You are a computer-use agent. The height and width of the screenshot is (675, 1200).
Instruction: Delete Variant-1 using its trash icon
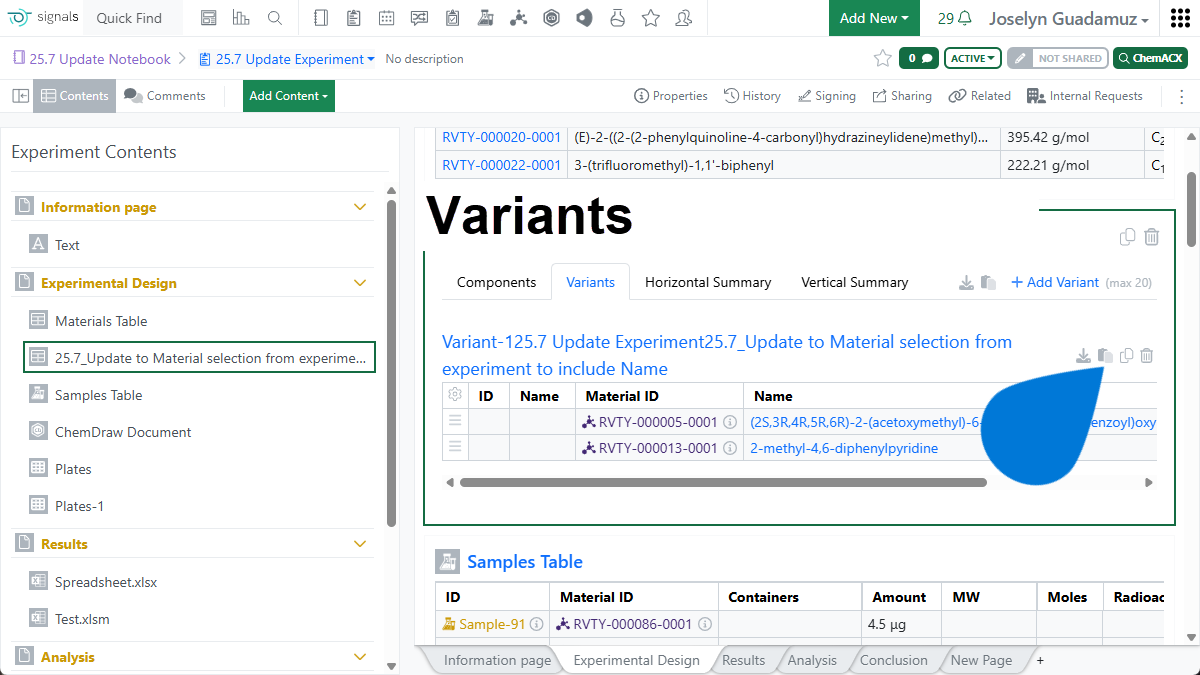tap(1147, 356)
